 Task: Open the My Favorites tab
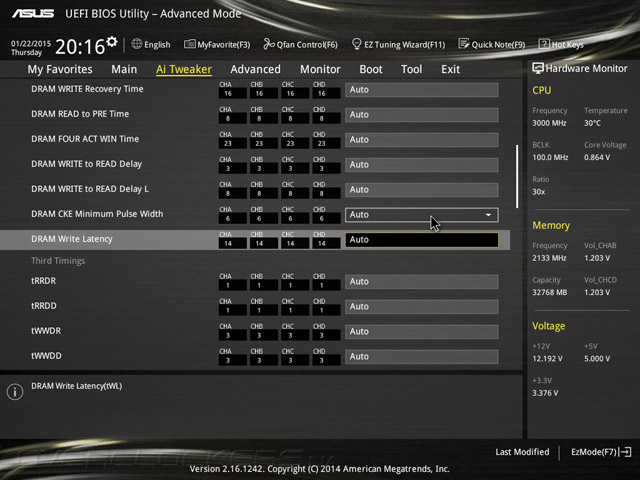point(60,69)
